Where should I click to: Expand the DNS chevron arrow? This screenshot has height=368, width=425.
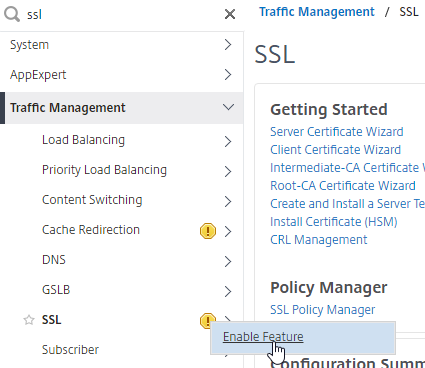[x=228, y=261]
